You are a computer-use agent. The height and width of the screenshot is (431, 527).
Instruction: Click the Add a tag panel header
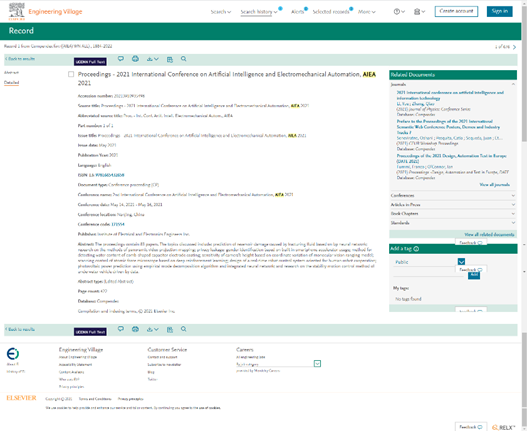453,249
